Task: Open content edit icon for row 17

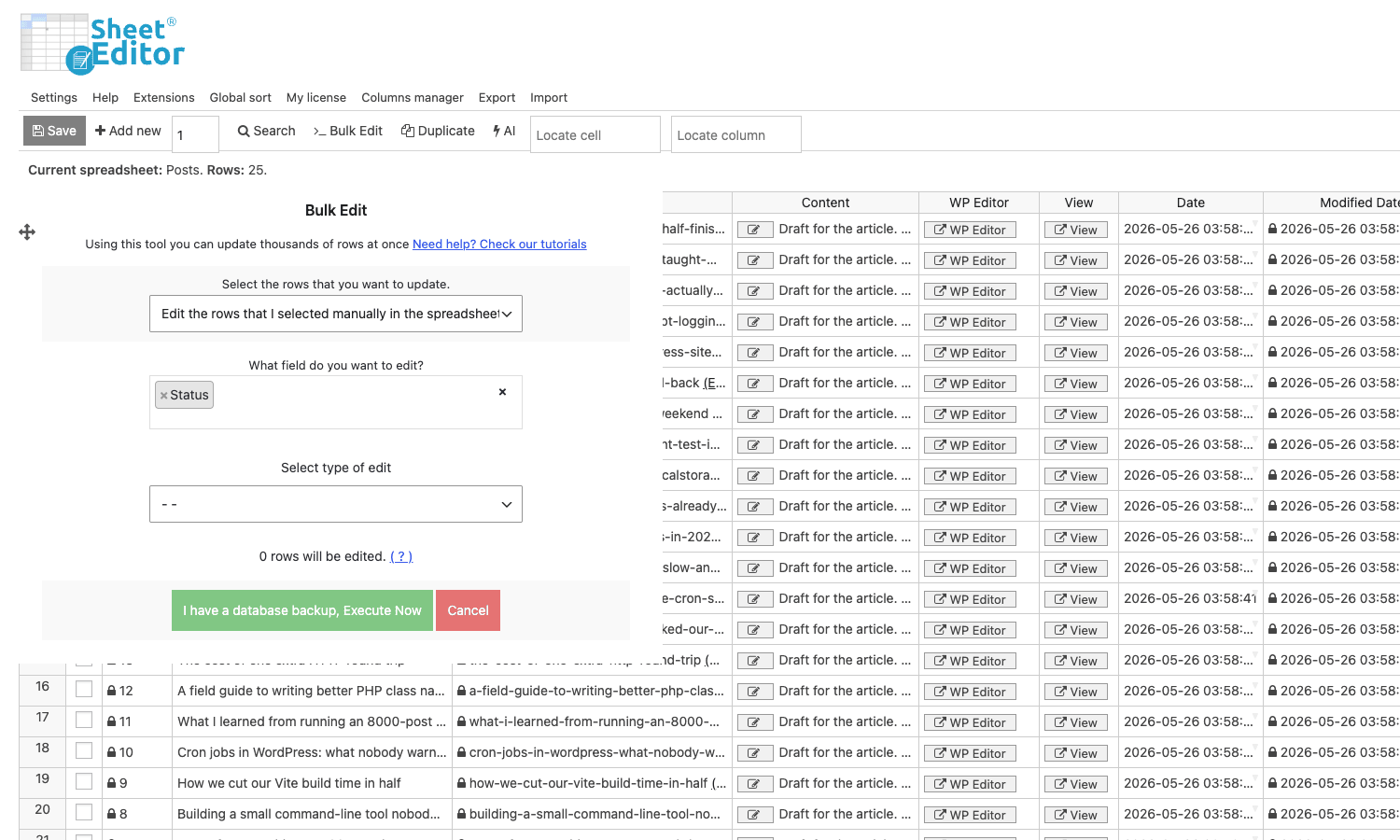Action: 754,722
